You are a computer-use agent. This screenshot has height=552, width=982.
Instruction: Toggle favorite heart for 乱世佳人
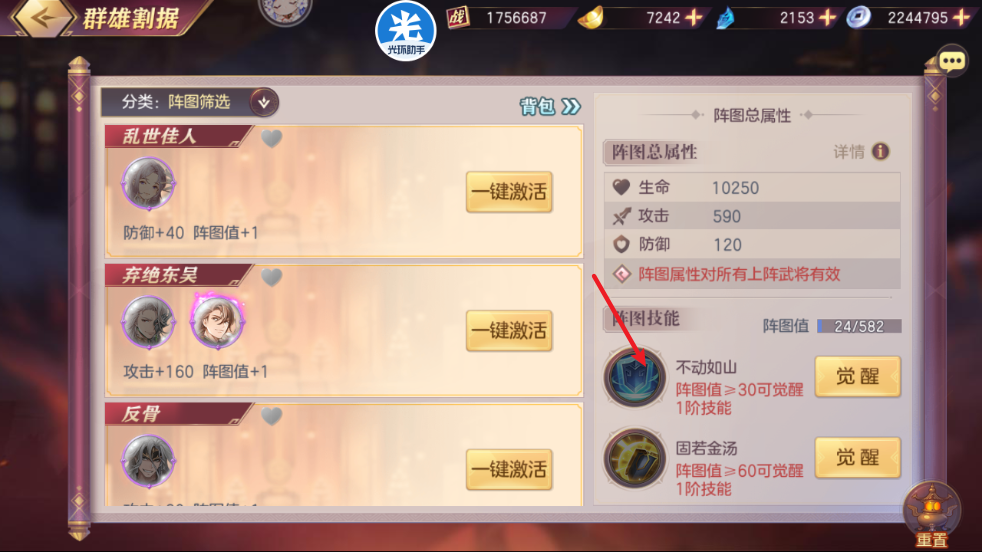click(271, 138)
